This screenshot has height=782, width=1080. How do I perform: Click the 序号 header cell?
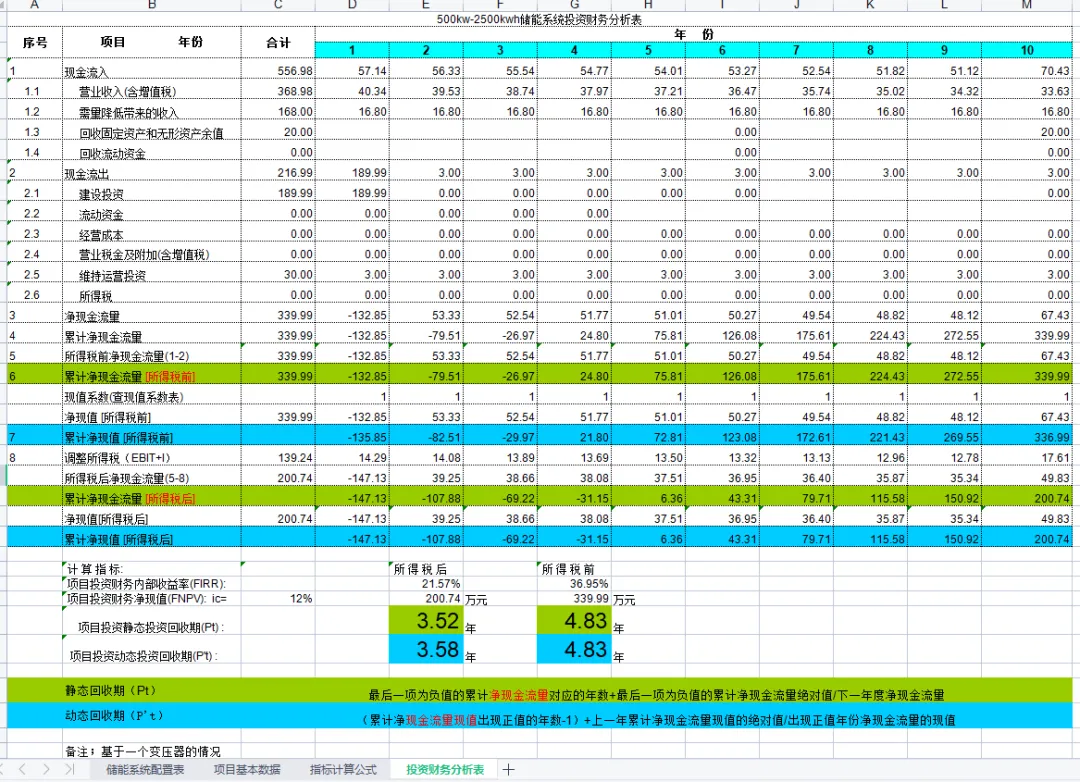(x=34, y=42)
